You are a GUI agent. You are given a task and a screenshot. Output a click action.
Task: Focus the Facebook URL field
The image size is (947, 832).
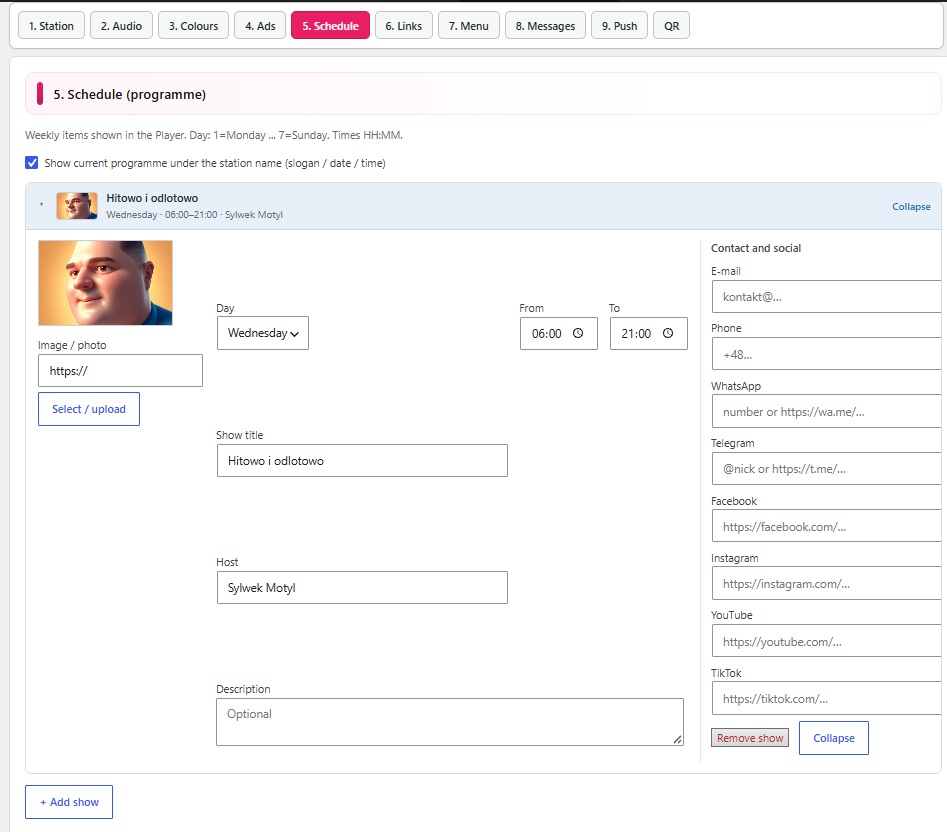point(826,526)
